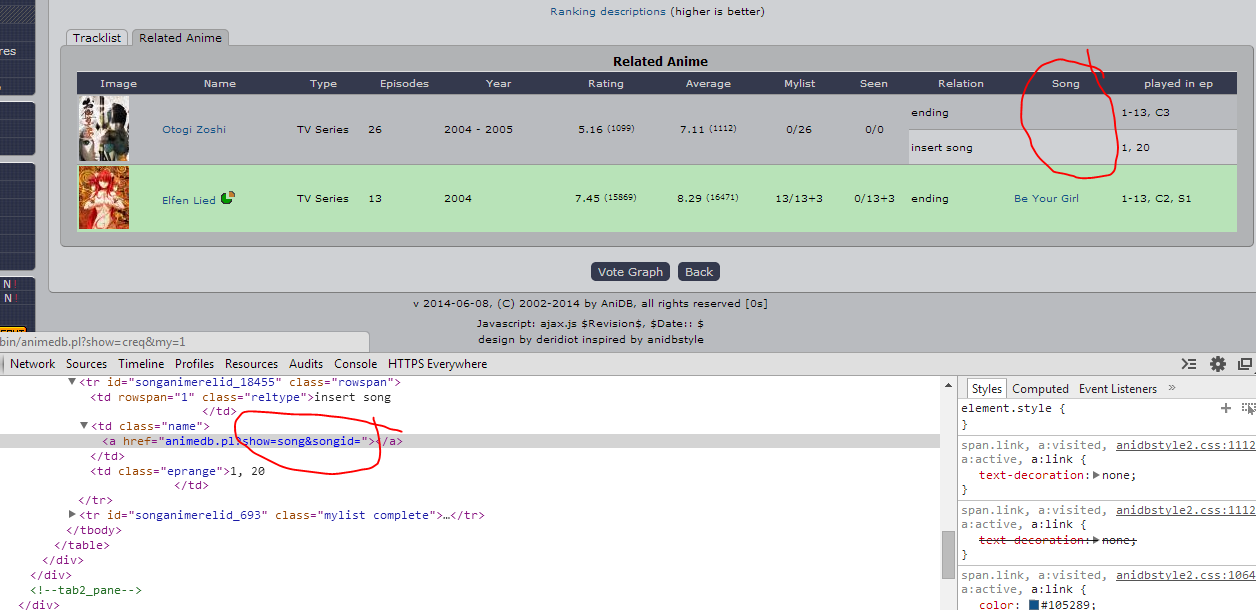Image resolution: width=1256 pixels, height=610 pixels.
Task: Expand the songanimerelid_693 tr element
Action: (72, 514)
